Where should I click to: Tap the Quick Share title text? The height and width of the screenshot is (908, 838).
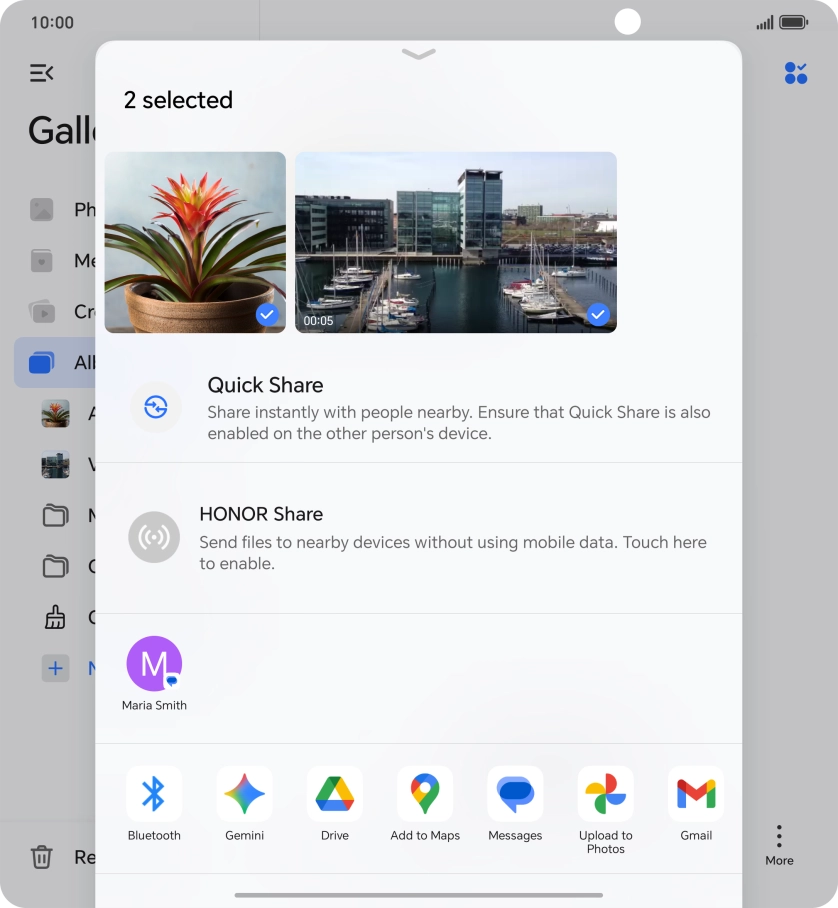tap(265, 385)
